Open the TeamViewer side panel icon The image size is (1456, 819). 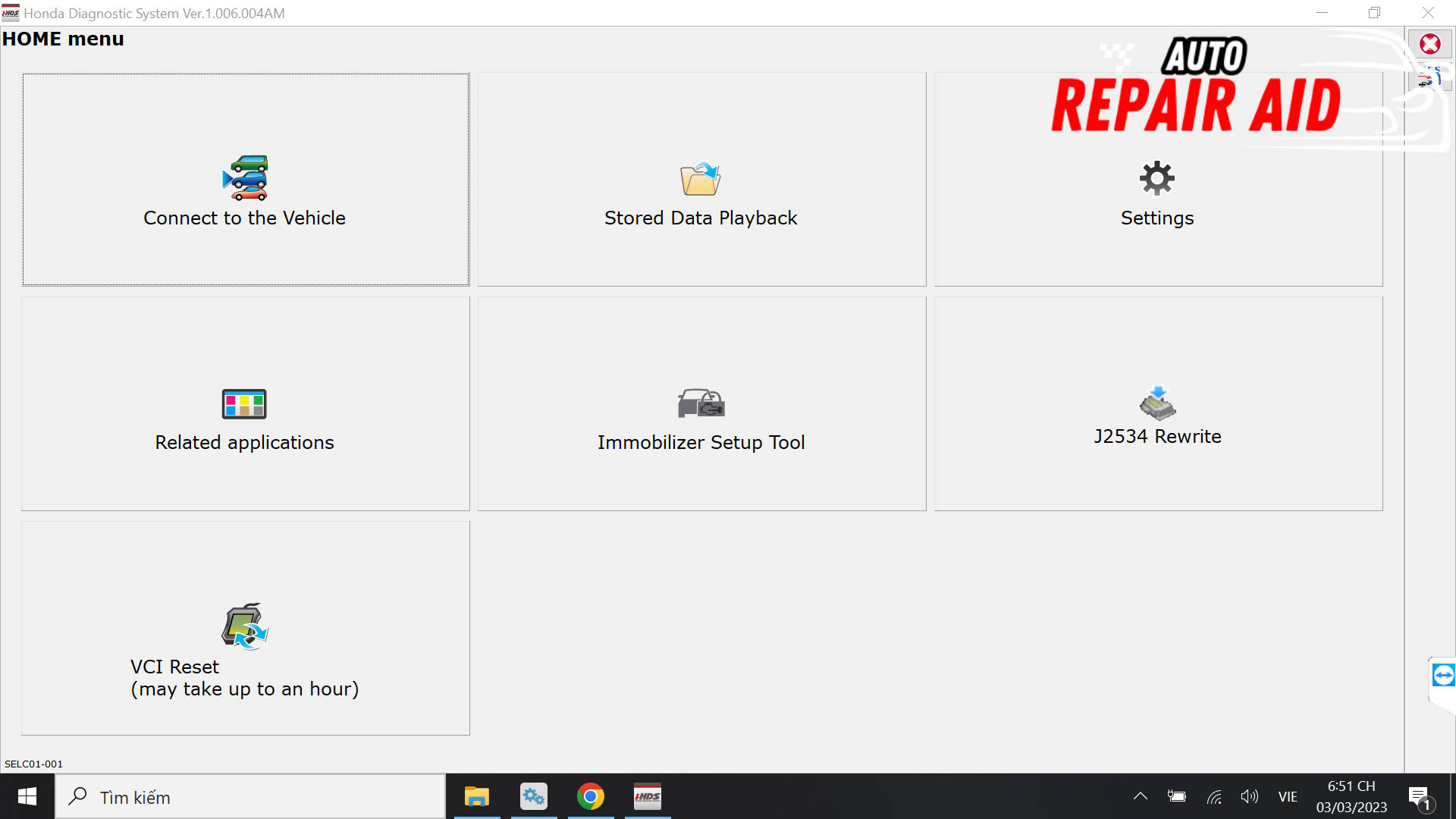(x=1443, y=675)
